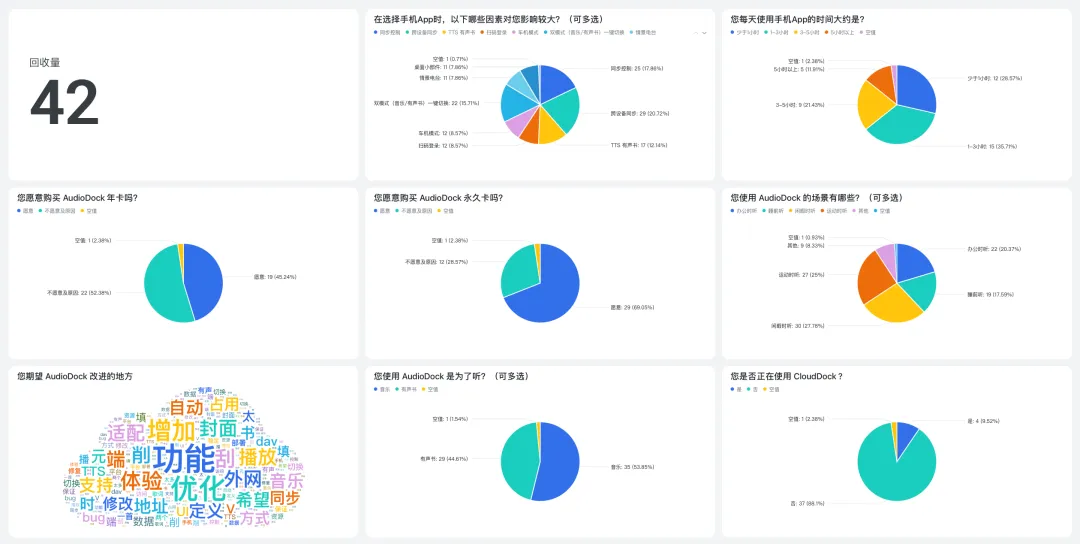Toggle 车机模式 legend item
This screenshot has height=544, width=1080.
526,32
